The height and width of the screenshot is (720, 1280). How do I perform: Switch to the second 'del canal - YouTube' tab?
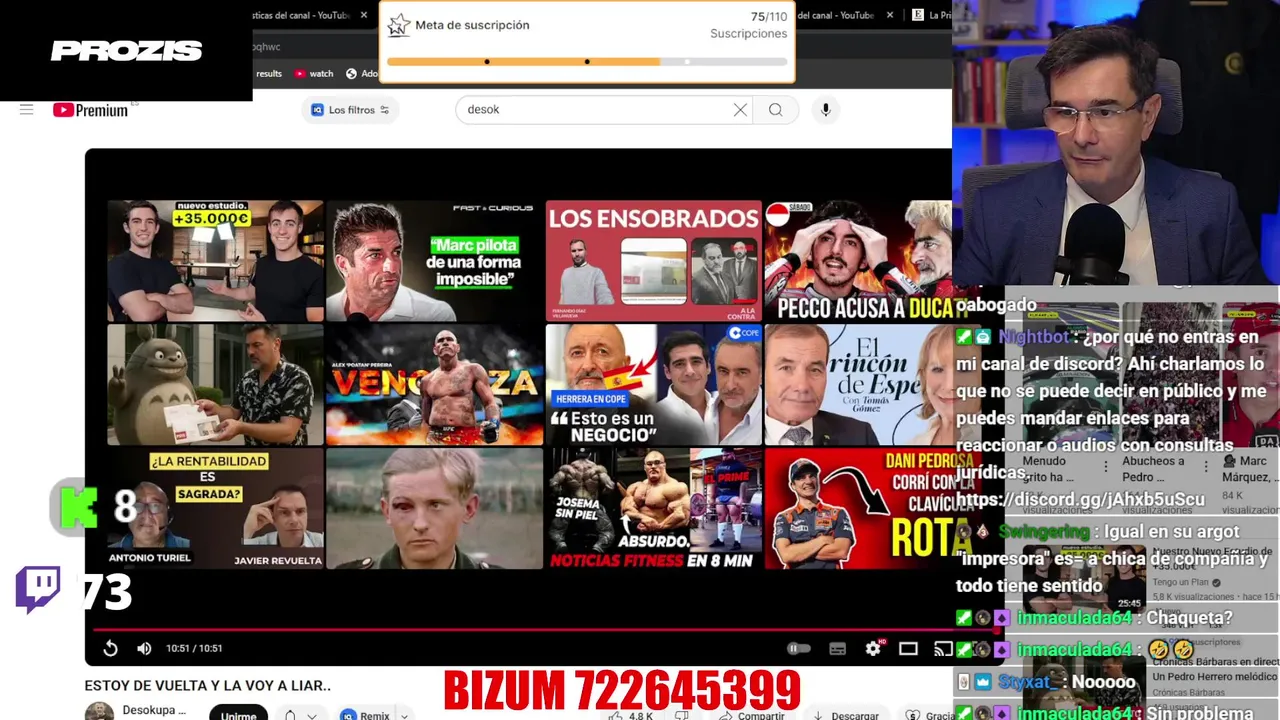pyautogui.click(x=838, y=15)
